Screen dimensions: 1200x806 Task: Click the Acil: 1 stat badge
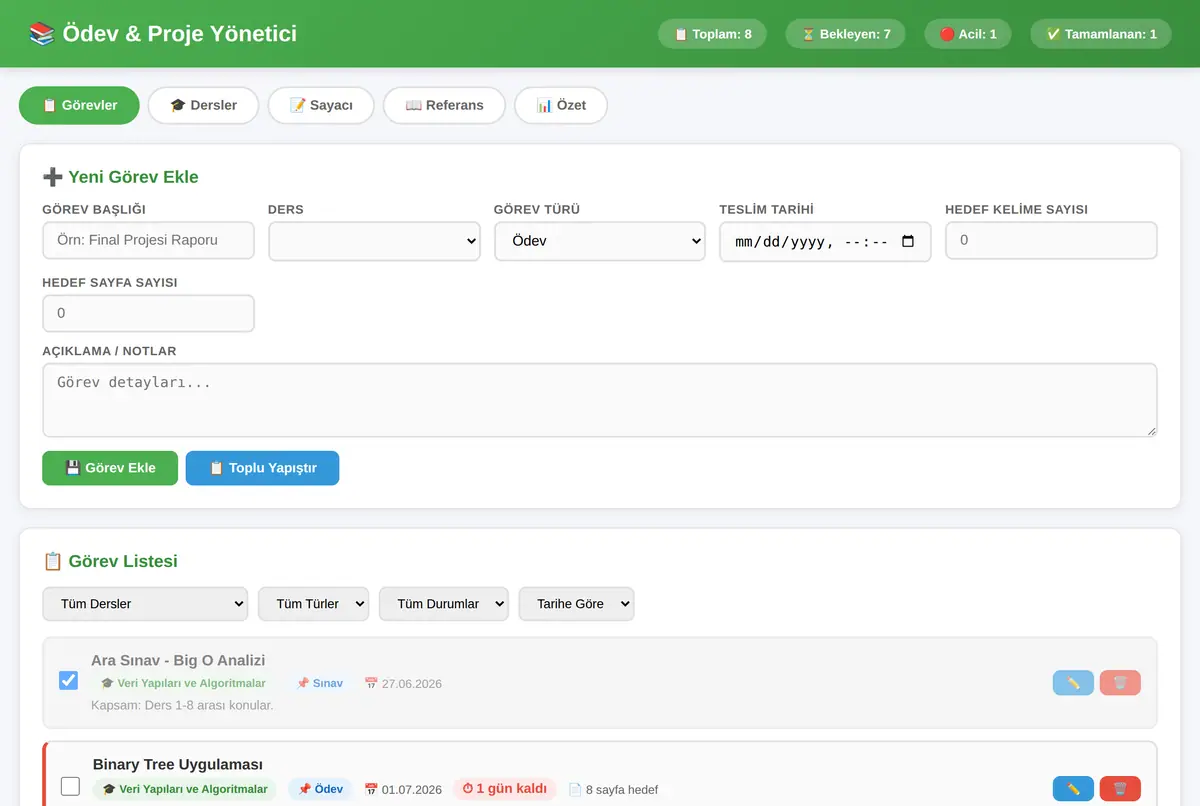click(x=968, y=34)
